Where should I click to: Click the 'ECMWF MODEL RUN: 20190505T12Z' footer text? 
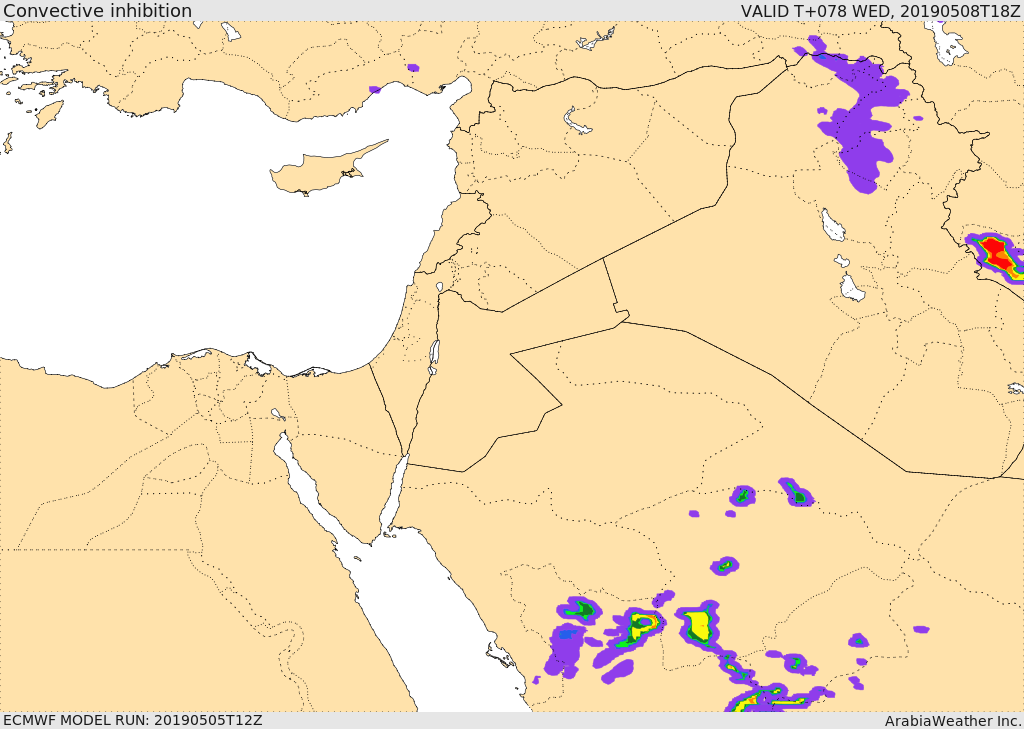pos(133,720)
